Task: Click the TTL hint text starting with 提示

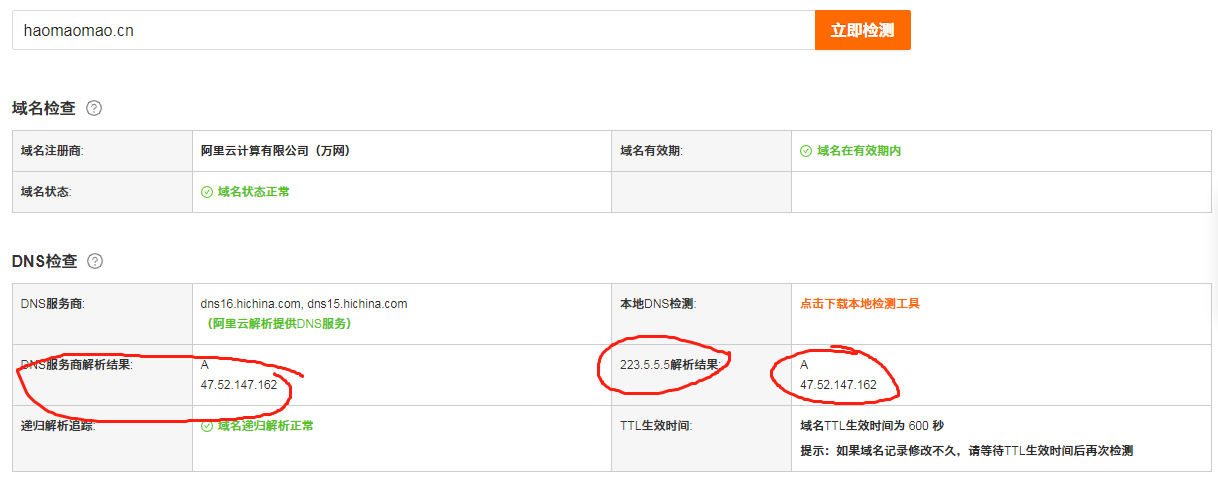Action: pos(966,451)
